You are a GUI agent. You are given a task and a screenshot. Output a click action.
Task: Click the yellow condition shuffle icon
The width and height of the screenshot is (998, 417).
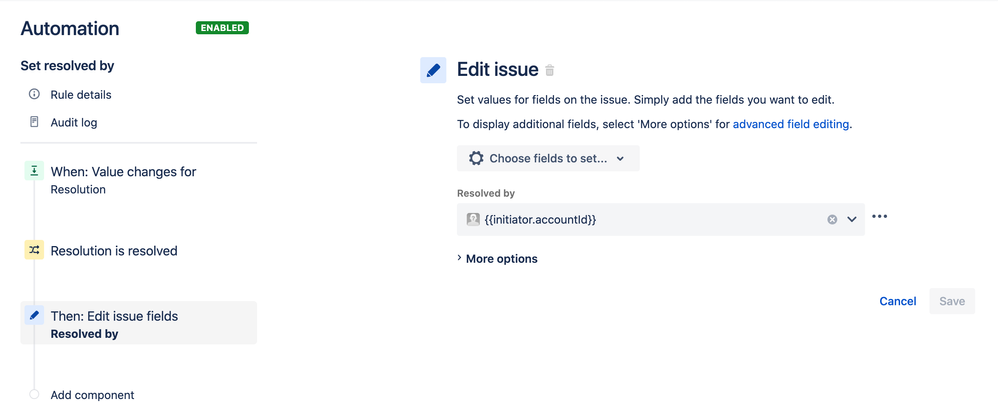34,250
